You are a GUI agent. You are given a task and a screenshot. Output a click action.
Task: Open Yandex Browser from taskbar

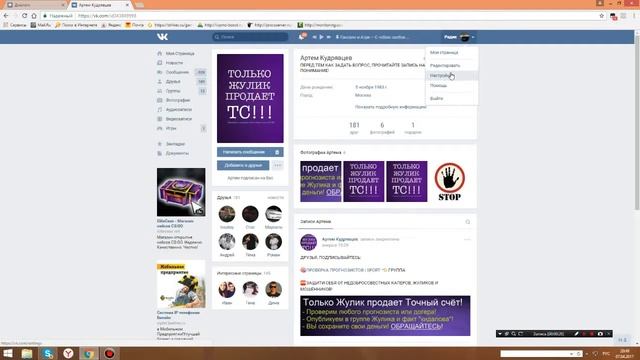(68, 353)
